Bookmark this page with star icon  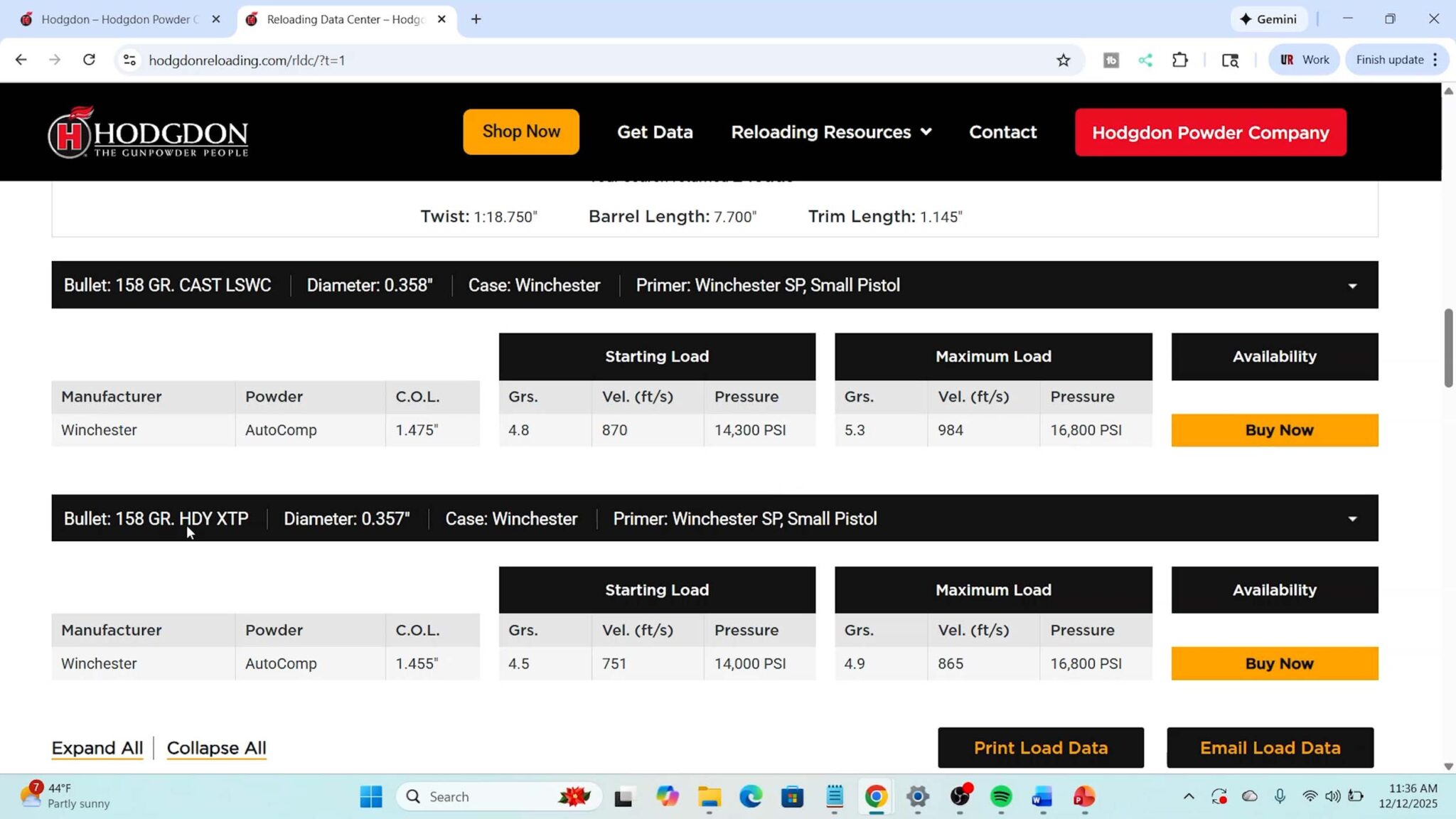click(x=1063, y=60)
